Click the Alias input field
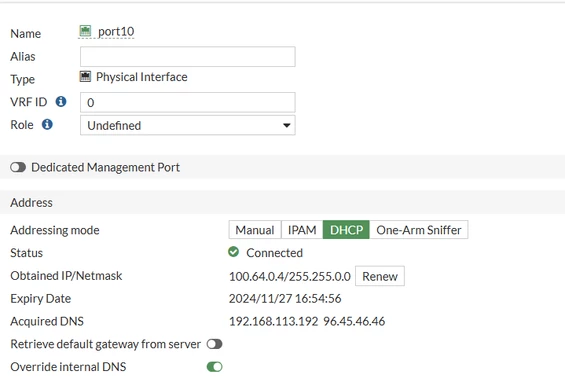Viewport: 565px width, 390px height. pyautogui.click(x=188, y=57)
